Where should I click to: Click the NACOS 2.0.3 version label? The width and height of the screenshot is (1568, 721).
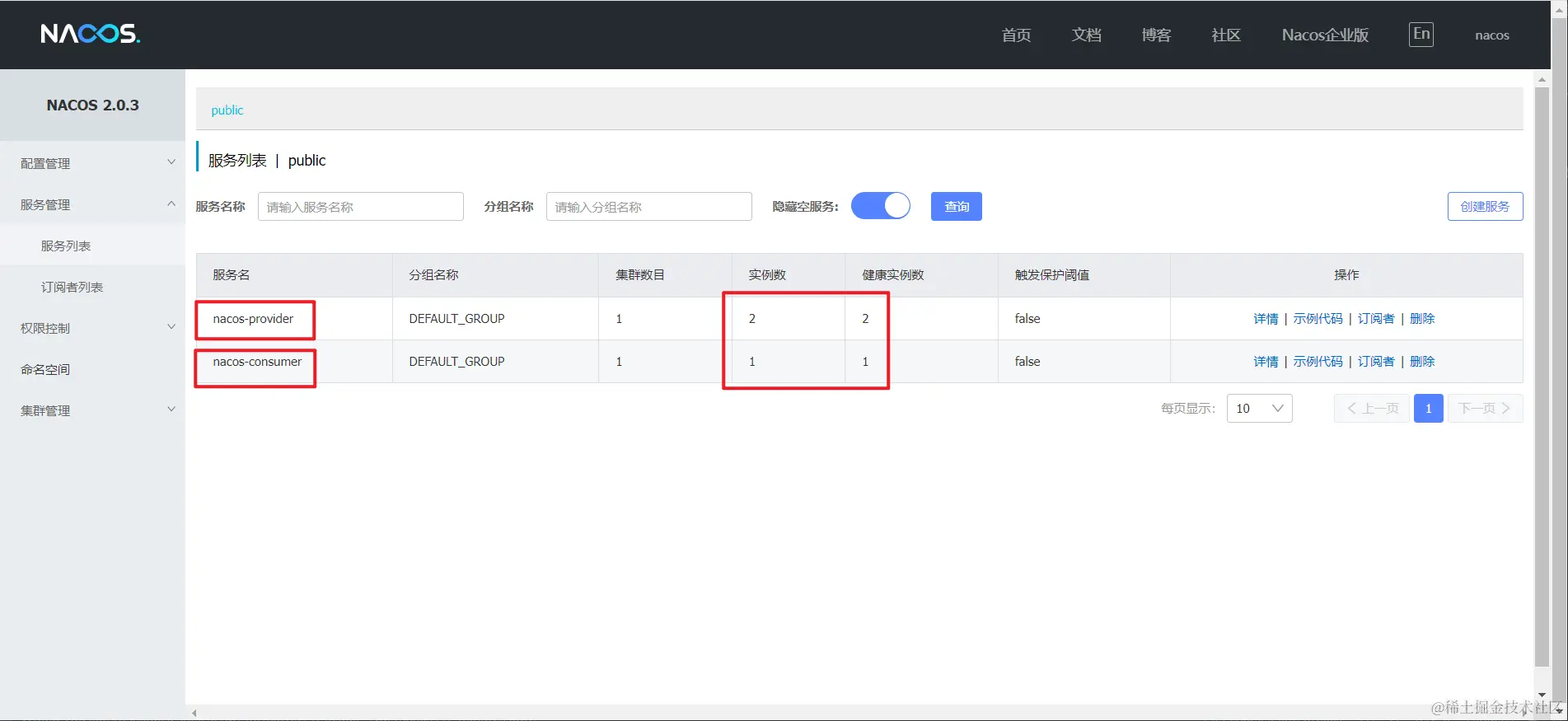[92, 105]
